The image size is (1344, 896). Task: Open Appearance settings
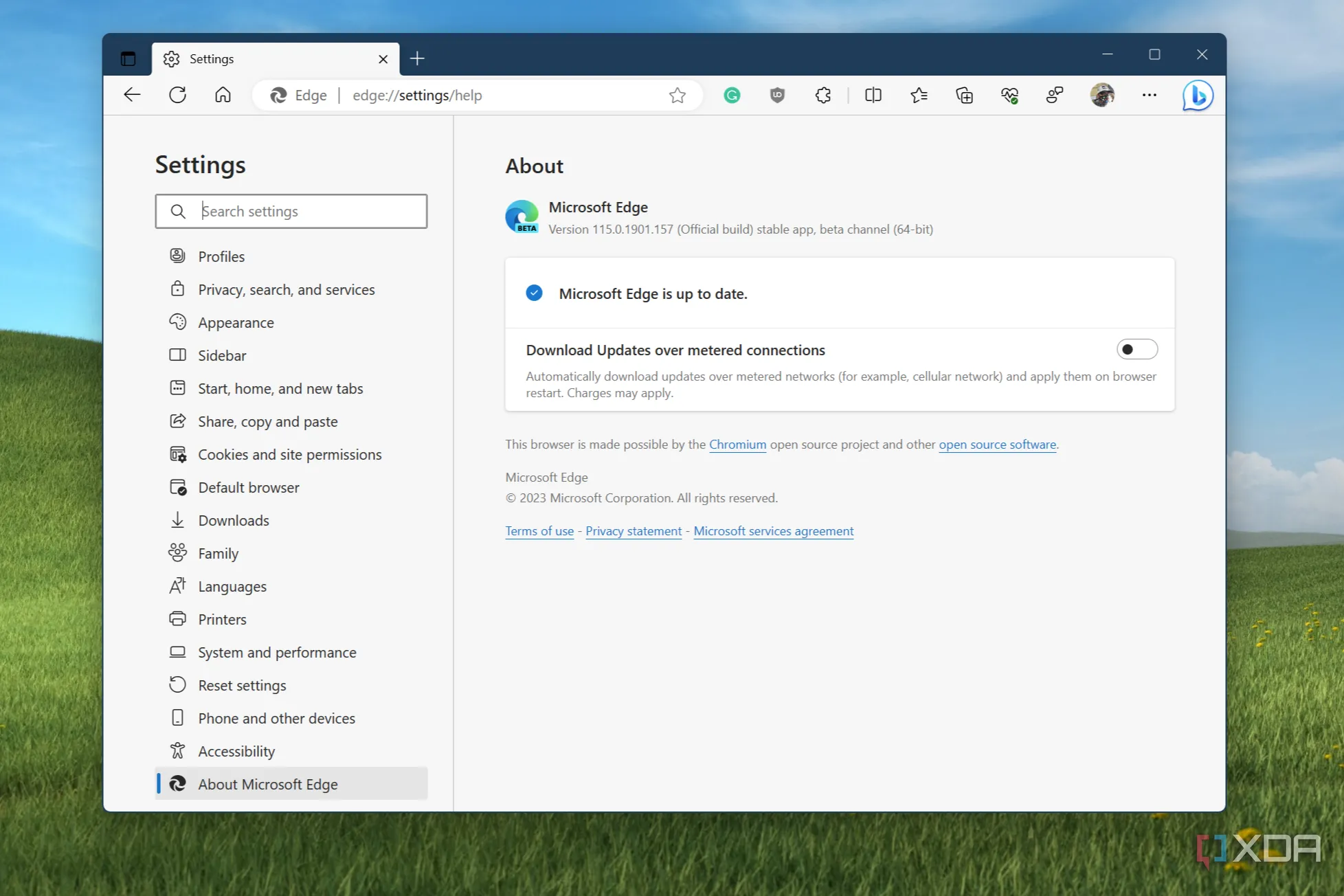291,322
